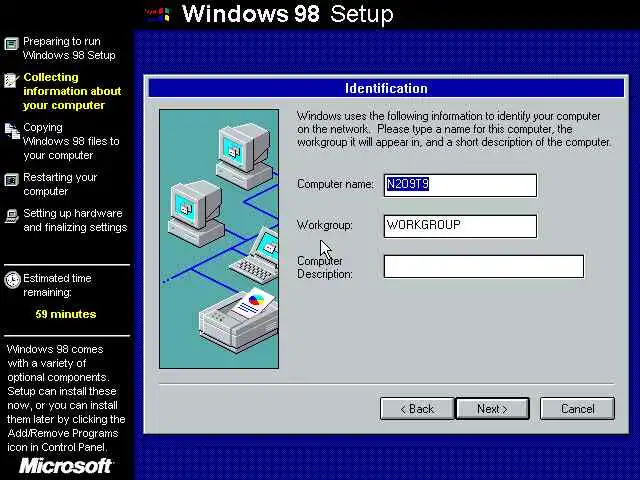This screenshot has height=480, width=640.
Task: Click 'Preparing to run Windows 98 Setup' text
Action: (x=69, y=48)
